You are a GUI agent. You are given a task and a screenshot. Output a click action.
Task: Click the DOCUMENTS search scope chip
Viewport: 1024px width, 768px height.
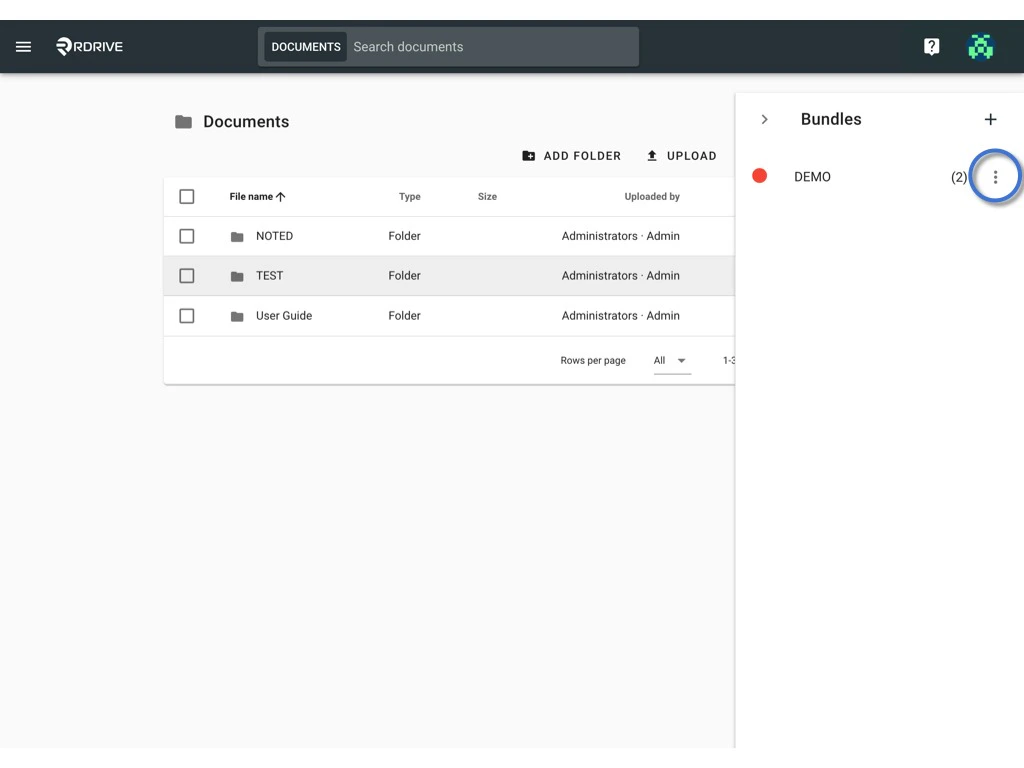coord(306,47)
